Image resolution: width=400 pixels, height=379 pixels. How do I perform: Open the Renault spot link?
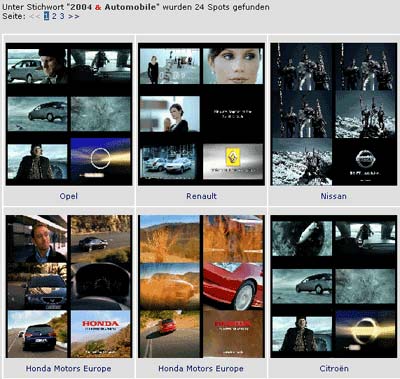[x=201, y=196]
